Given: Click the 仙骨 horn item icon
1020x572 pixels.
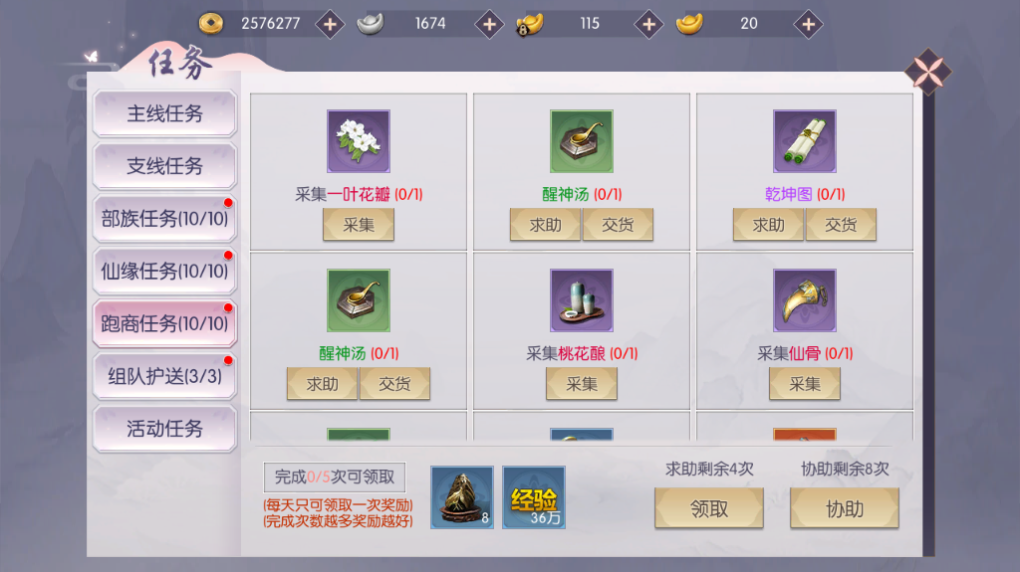Looking at the screenshot, I should pos(805,301).
